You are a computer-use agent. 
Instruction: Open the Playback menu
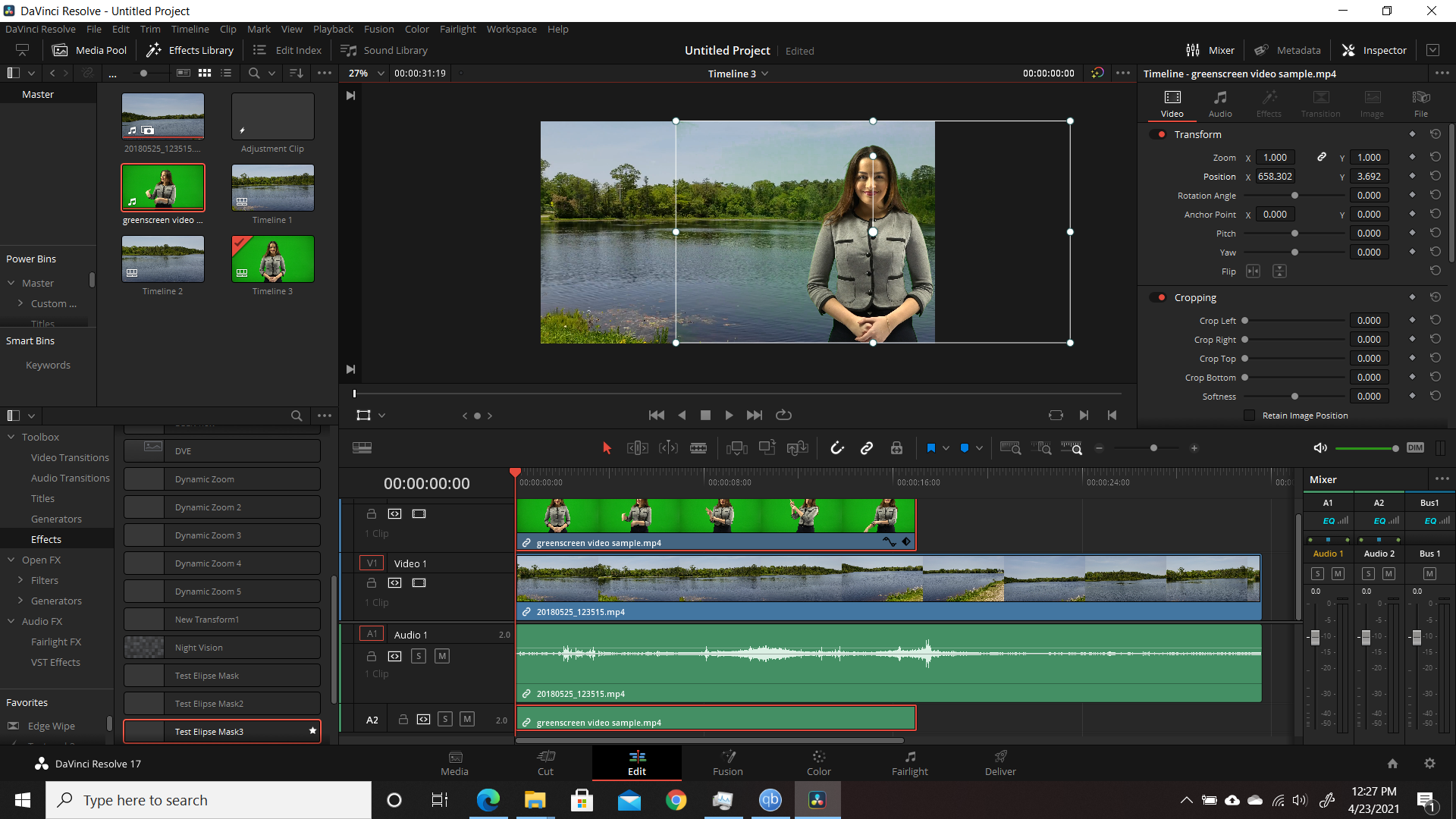pyautogui.click(x=333, y=29)
